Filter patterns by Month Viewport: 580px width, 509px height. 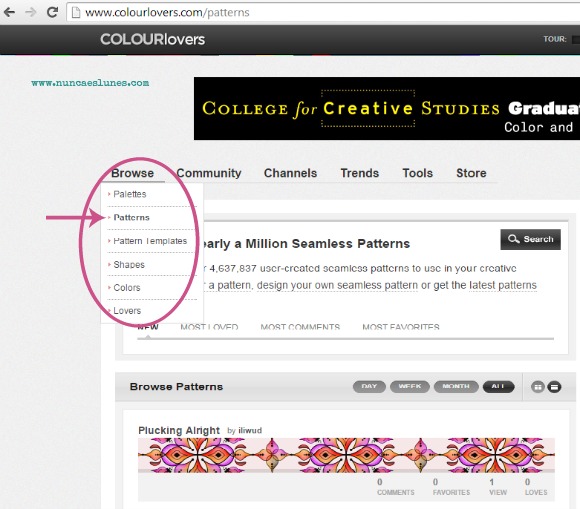(456, 387)
